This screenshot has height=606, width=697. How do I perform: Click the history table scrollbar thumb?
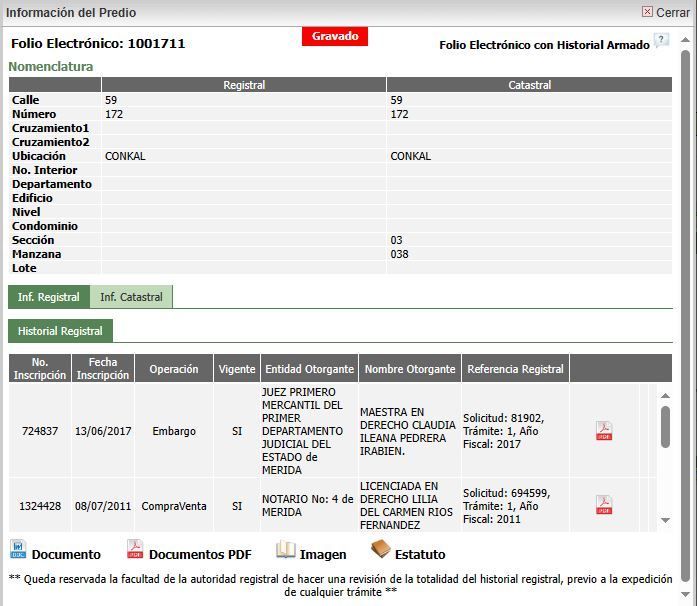[665, 427]
